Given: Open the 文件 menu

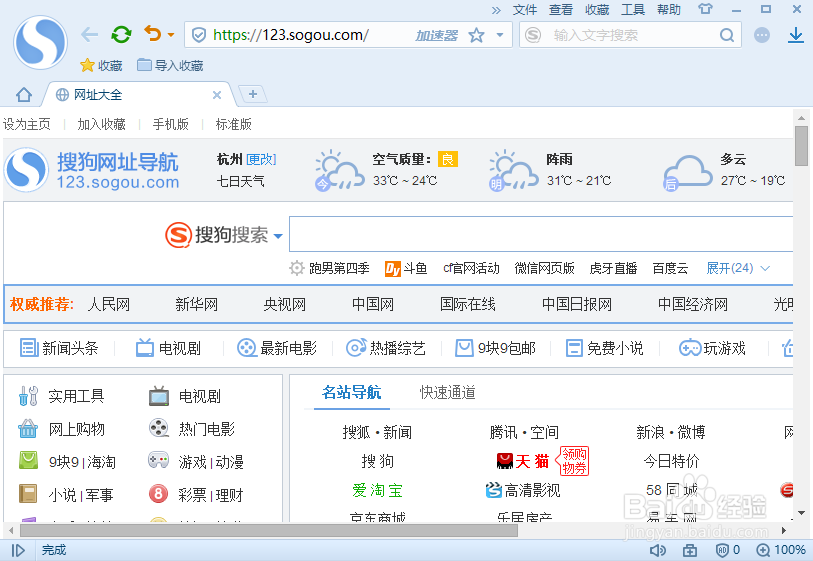Looking at the screenshot, I should (525, 10).
